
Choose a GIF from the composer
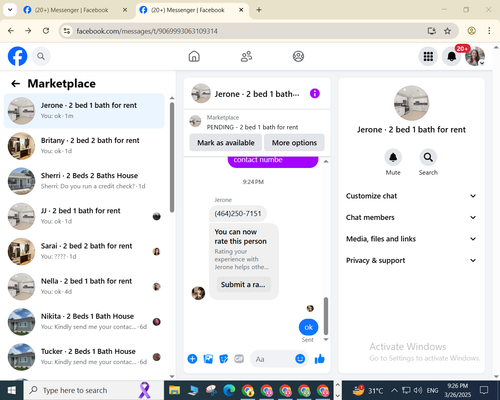[x=239, y=359]
